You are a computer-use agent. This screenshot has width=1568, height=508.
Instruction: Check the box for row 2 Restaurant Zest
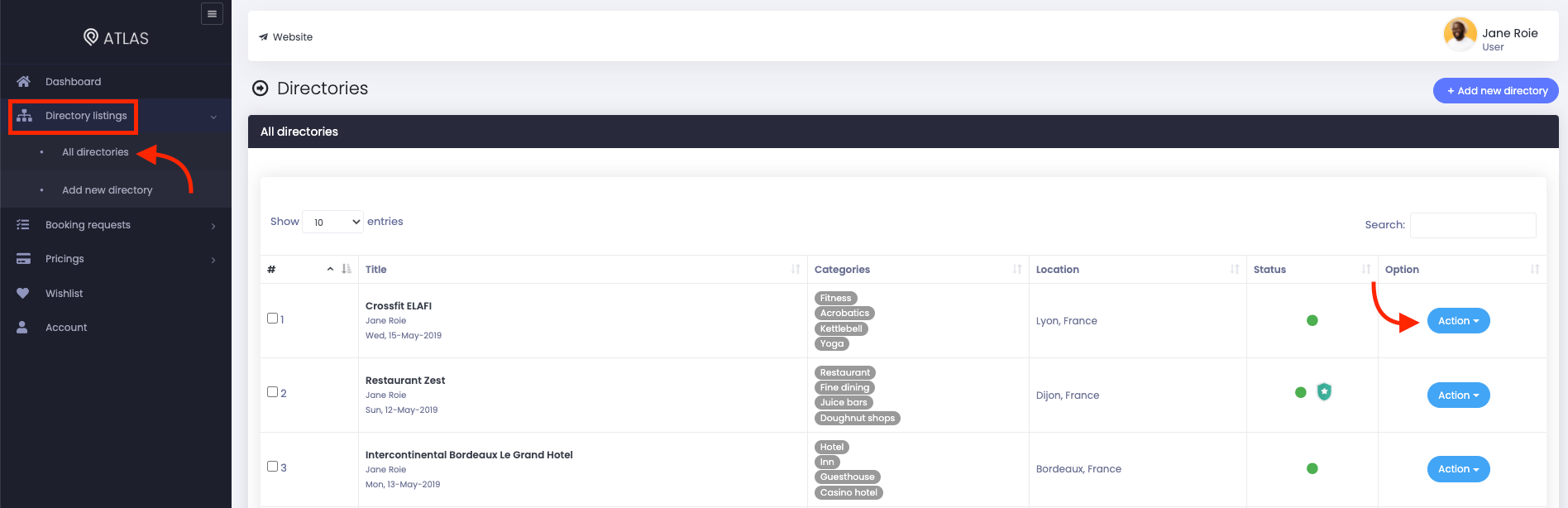coord(272,391)
